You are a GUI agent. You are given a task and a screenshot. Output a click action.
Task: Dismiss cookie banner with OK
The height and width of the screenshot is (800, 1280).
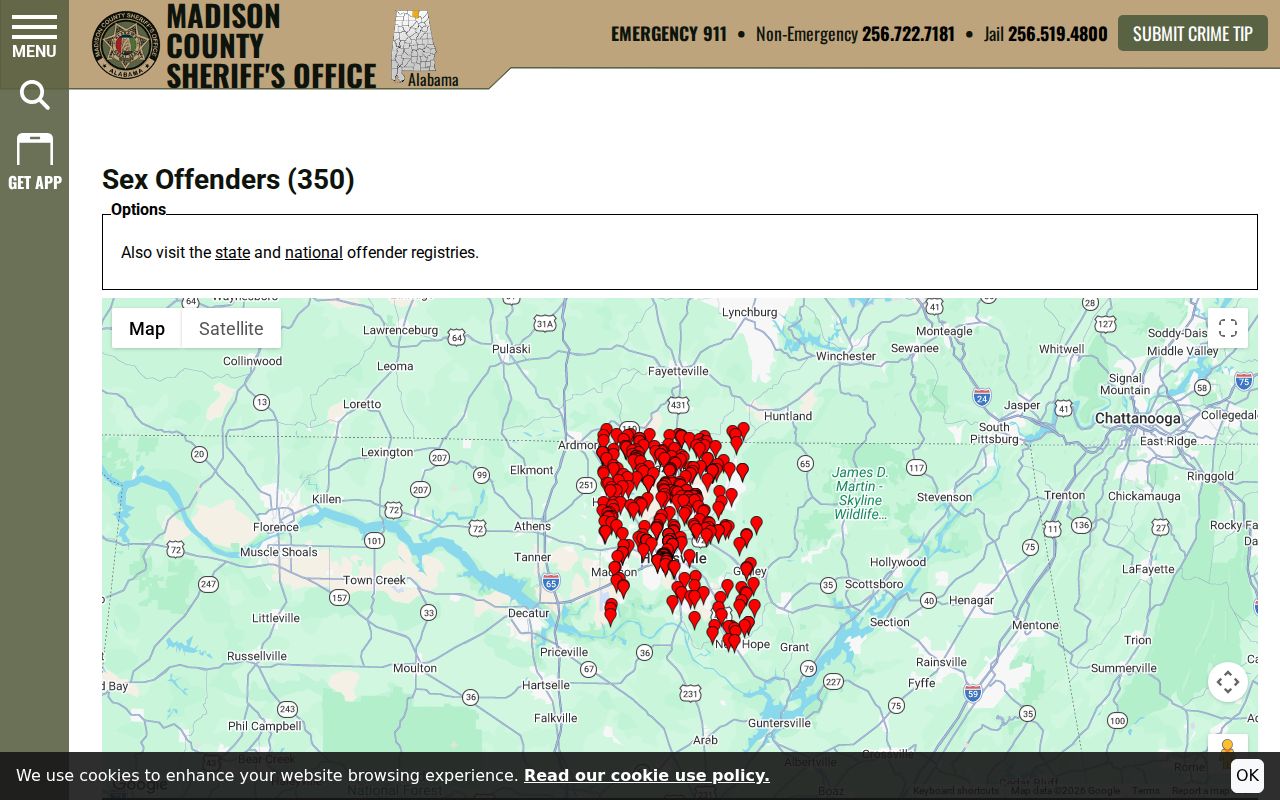click(x=1247, y=776)
